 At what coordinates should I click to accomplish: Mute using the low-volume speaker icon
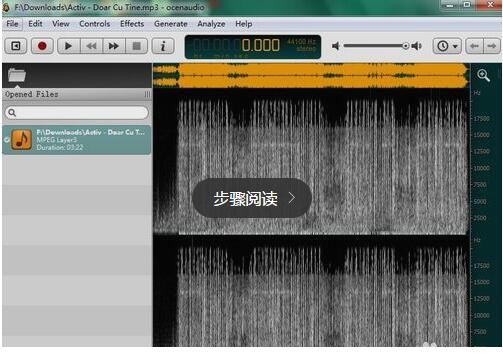point(336,46)
